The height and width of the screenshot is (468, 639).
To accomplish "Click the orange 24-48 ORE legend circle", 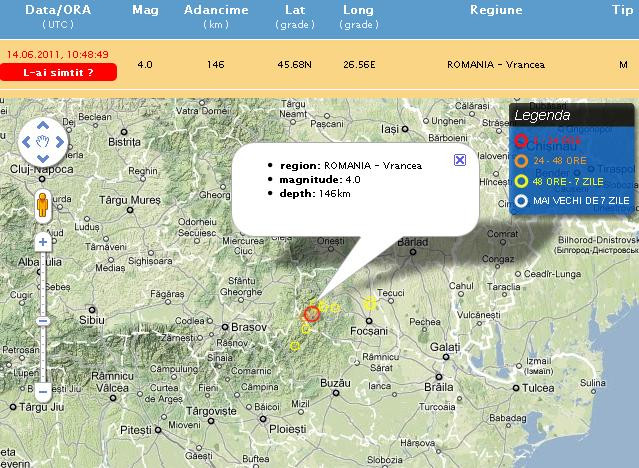I will tap(521, 161).
